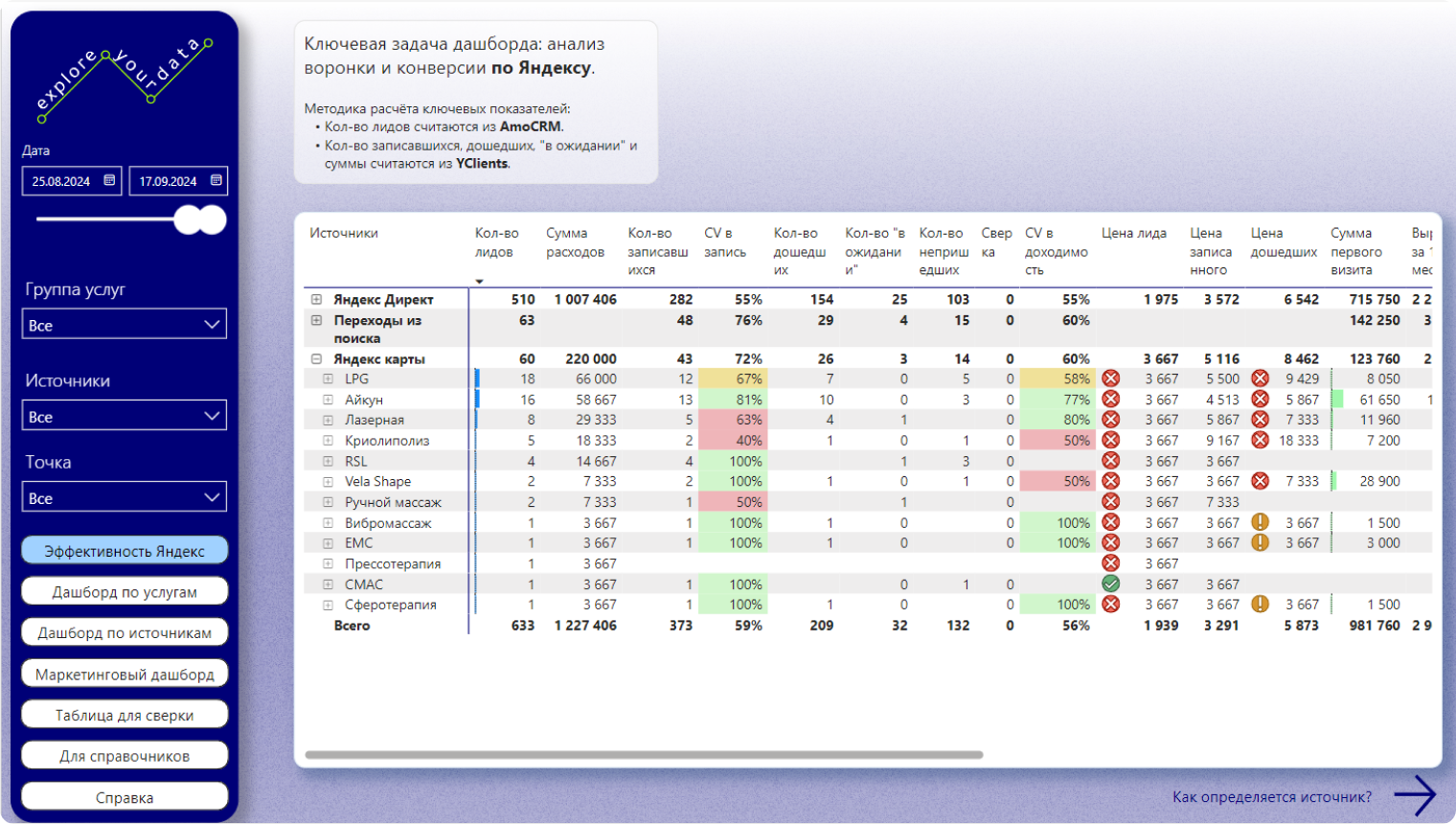The height and width of the screenshot is (824, 1456).
Task: Expand the RSL row
Action: [x=328, y=461]
